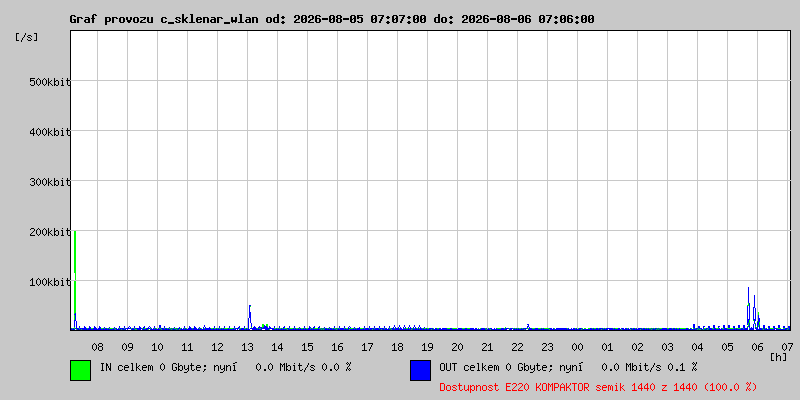Click the green IN legend color swatch
Image resolution: width=800 pixels, height=400 pixels.
81,370
